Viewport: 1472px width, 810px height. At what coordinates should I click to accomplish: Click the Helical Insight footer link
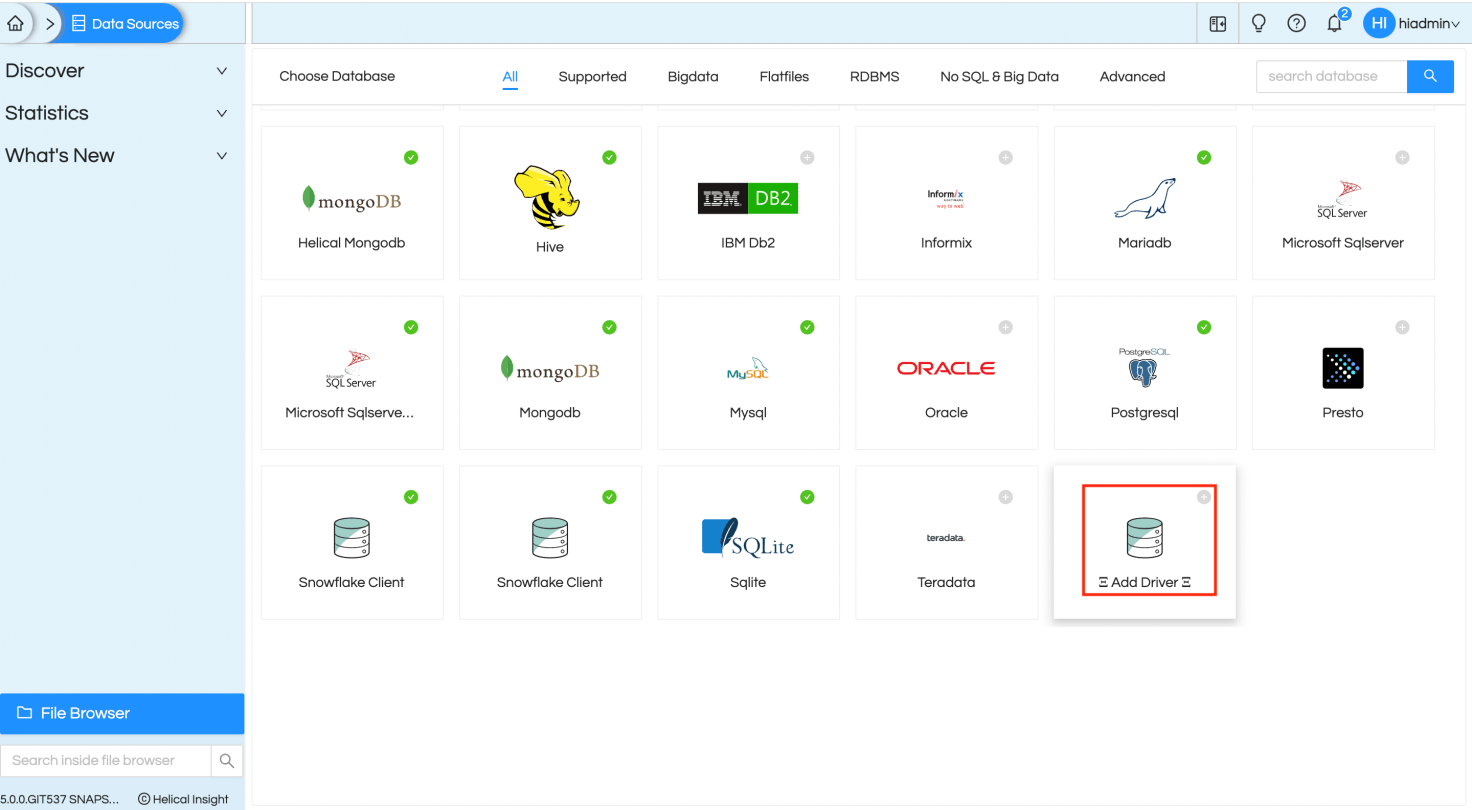click(x=183, y=799)
